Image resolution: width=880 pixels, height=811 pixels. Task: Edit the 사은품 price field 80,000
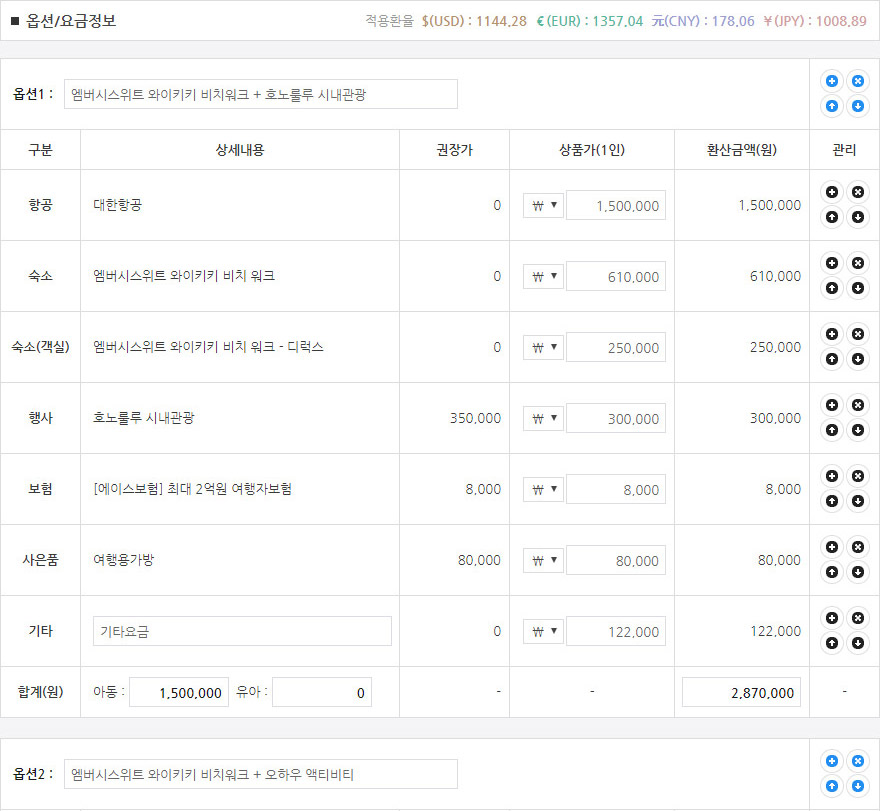click(616, 560)
